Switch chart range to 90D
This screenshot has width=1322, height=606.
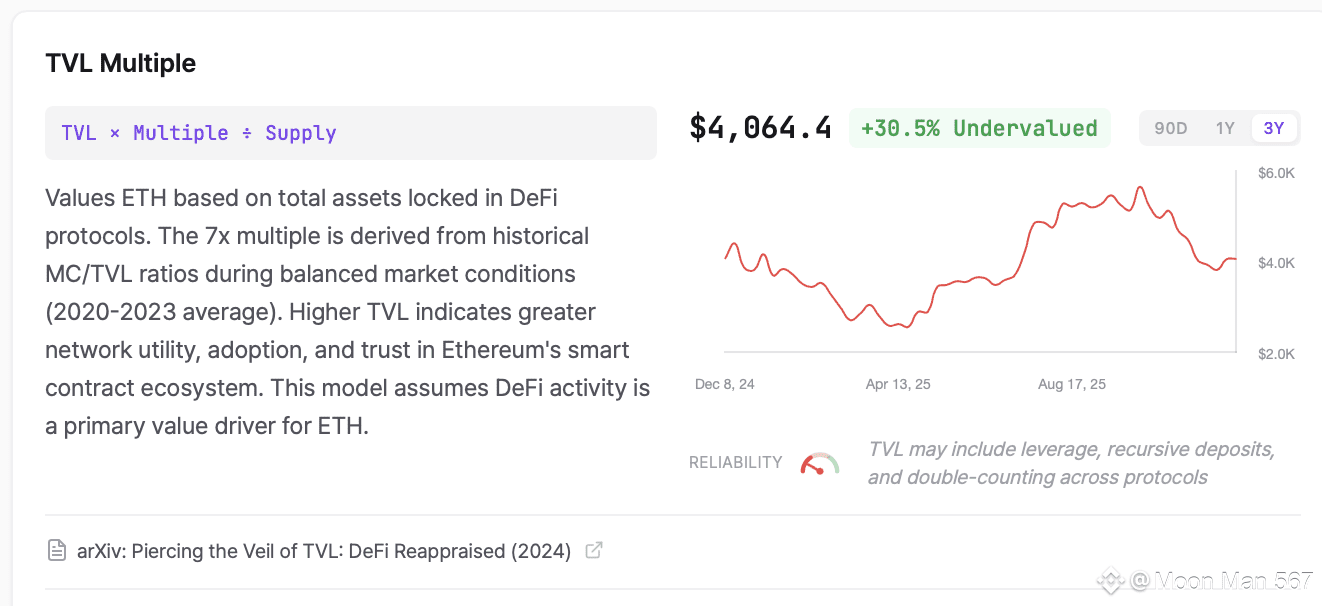(x=1170, y=128)
